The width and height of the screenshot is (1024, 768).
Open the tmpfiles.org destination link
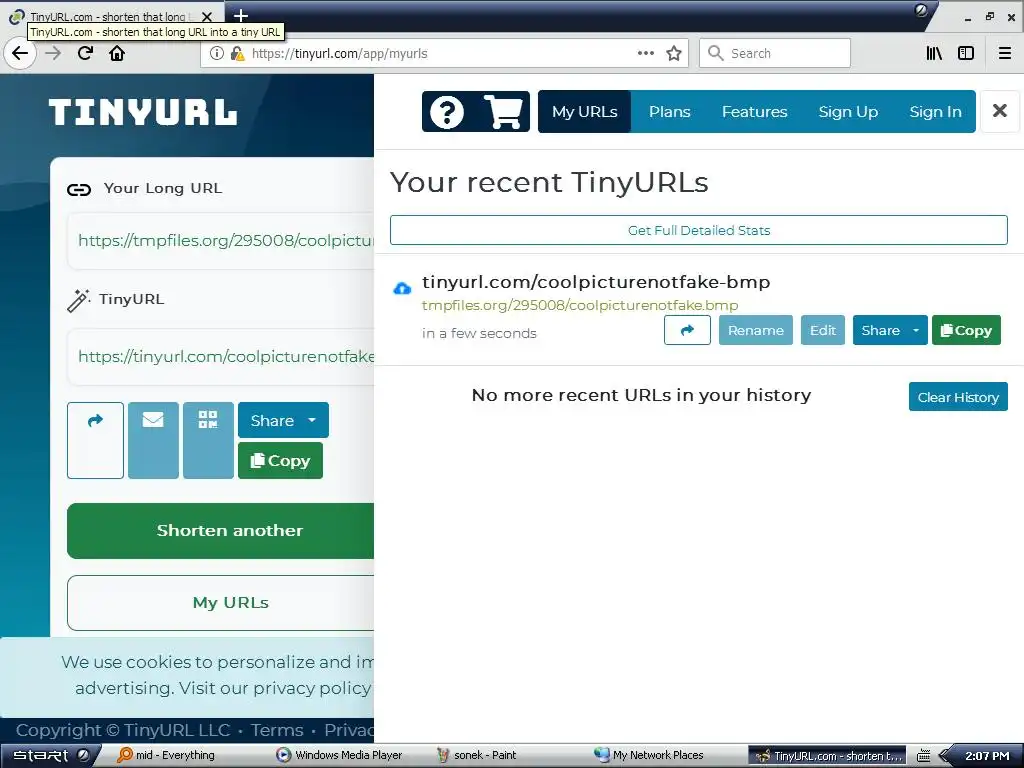point(580,305)
